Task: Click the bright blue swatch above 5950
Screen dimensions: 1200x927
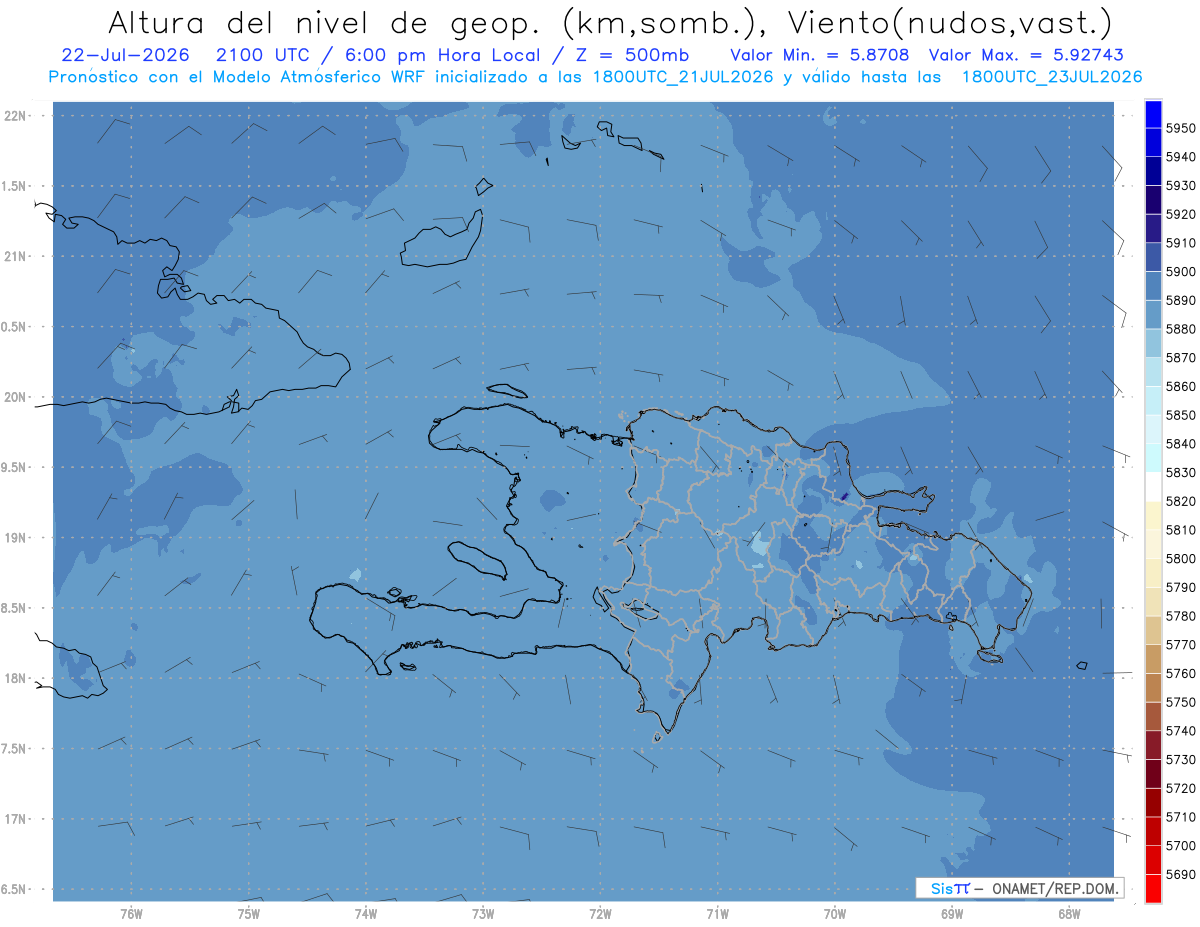Action: [x=1153, y=114]
